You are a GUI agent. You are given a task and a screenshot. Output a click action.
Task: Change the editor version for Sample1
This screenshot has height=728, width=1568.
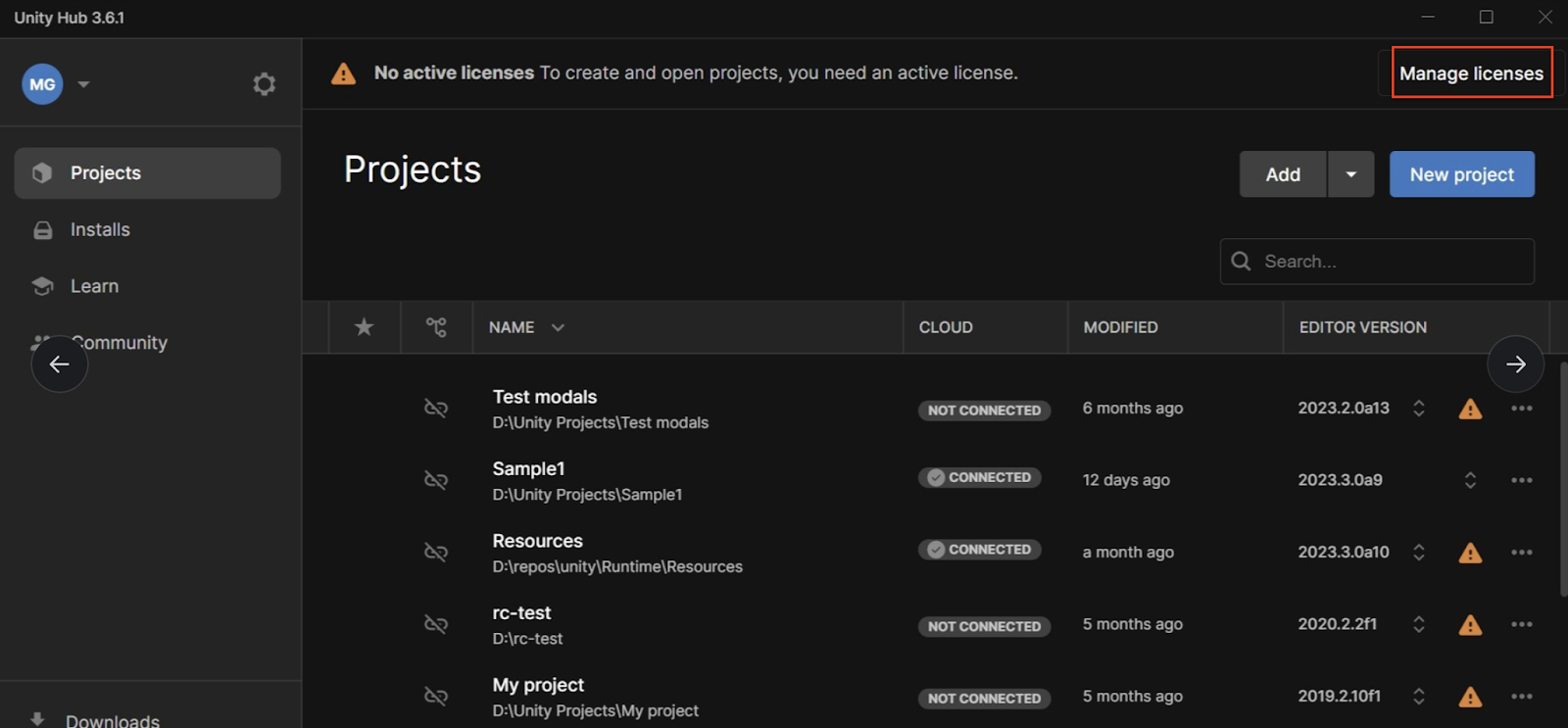click(x=1470, y=480)
